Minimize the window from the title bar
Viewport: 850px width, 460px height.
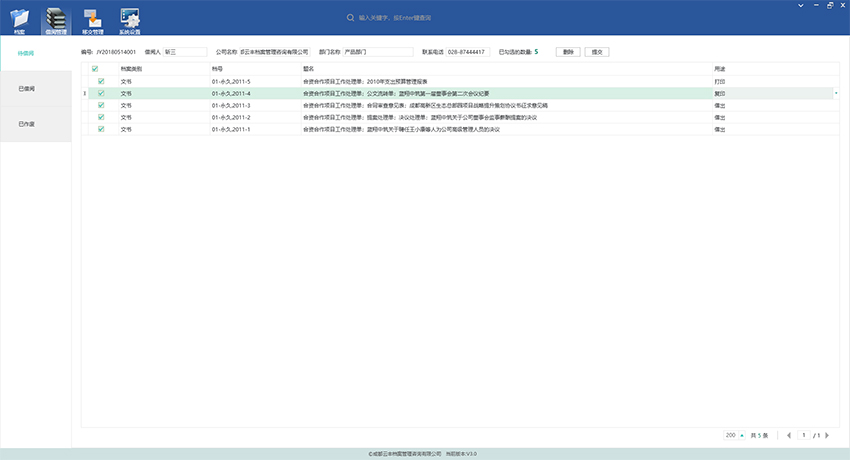click(816, 5)
